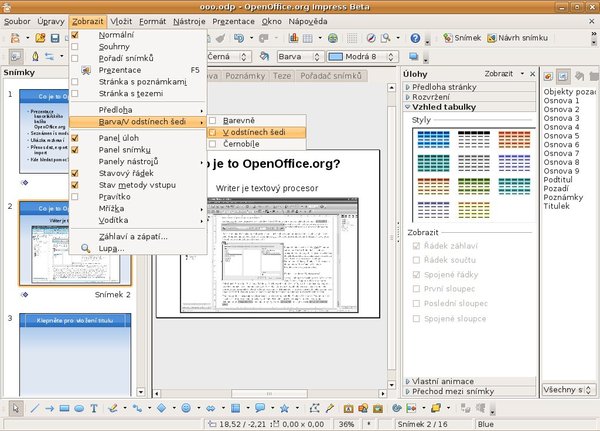Viewport: 600px width, 431px height.
Task: Open Záhlaví a zápatí dialog entry
Action: (138, 237)
